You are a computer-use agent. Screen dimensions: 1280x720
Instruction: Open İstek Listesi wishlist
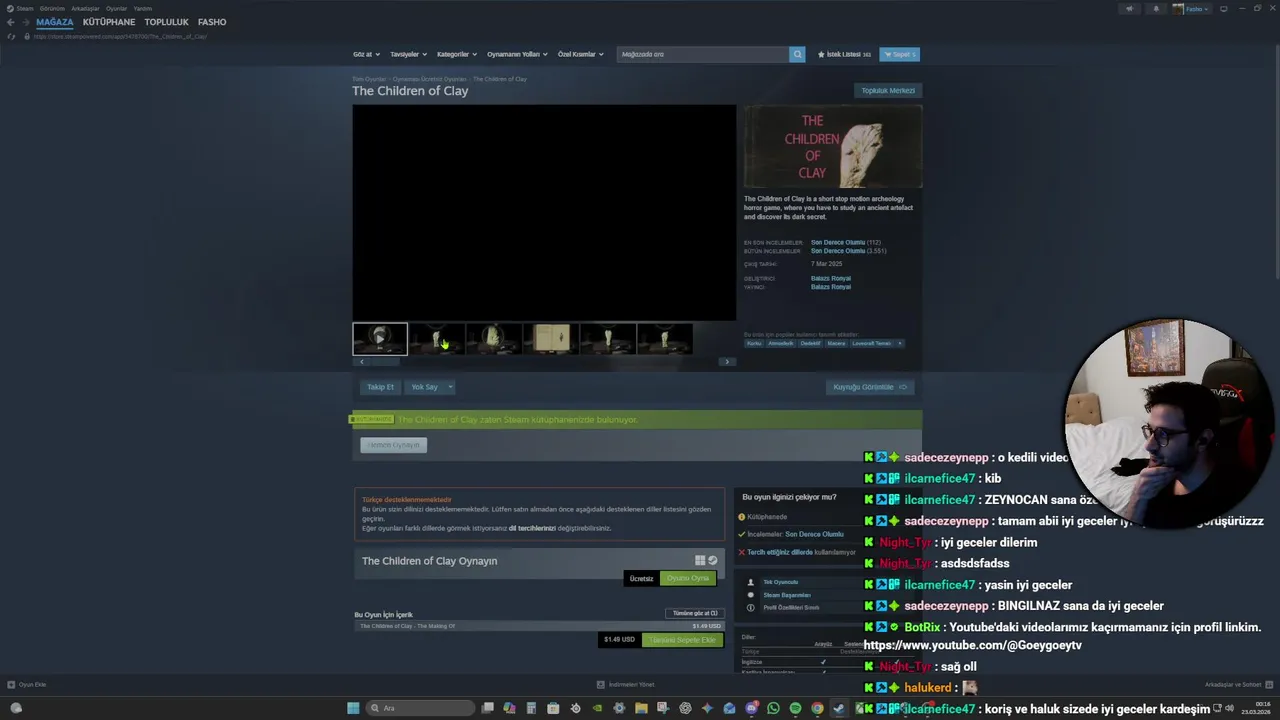click(x=844, y=54)
